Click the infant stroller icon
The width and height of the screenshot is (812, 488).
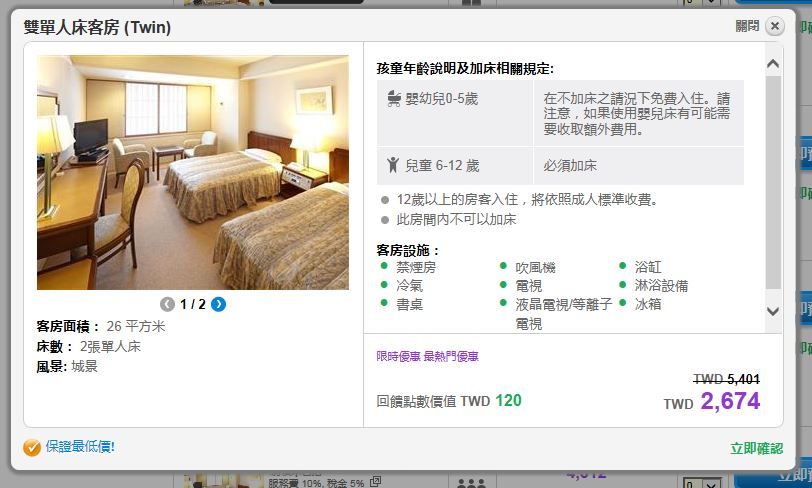click(x=394, y=98)
